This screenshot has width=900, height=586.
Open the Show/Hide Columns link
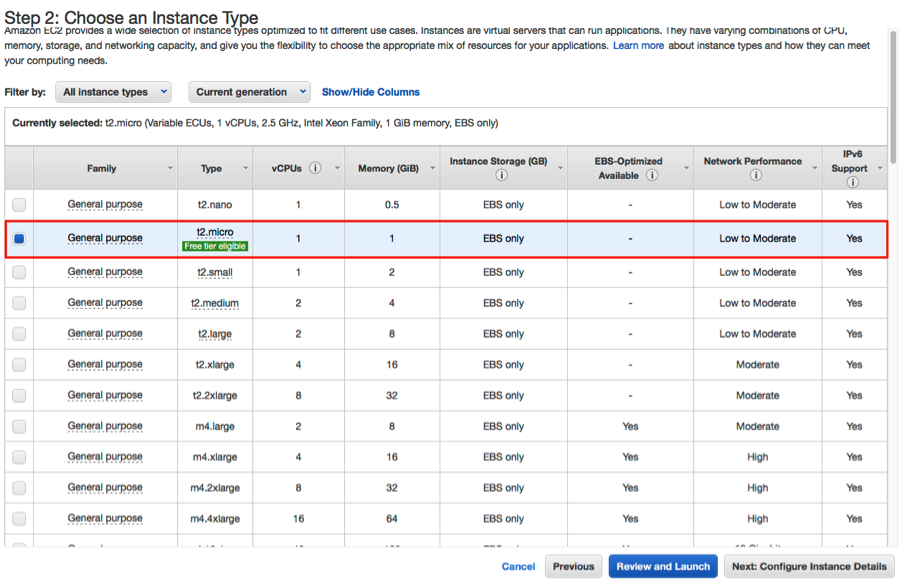pyautogui.click(x=370, y=92)
